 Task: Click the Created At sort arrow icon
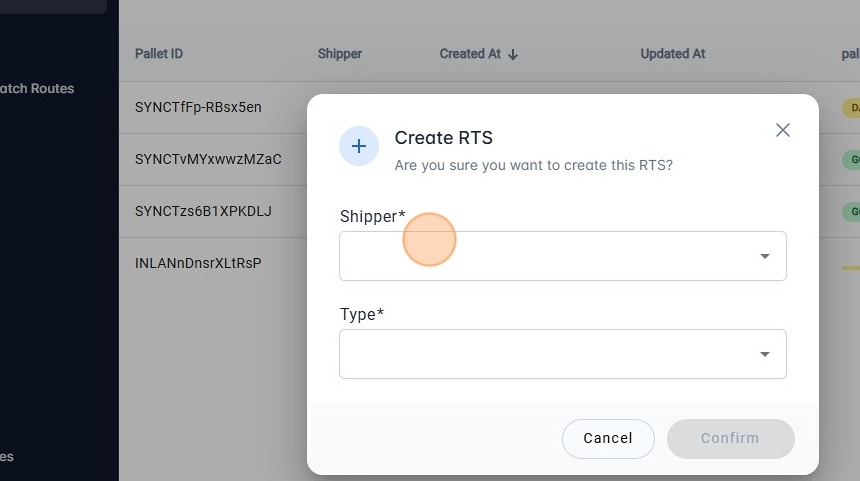pyautogui.click(x=513, y=54)
